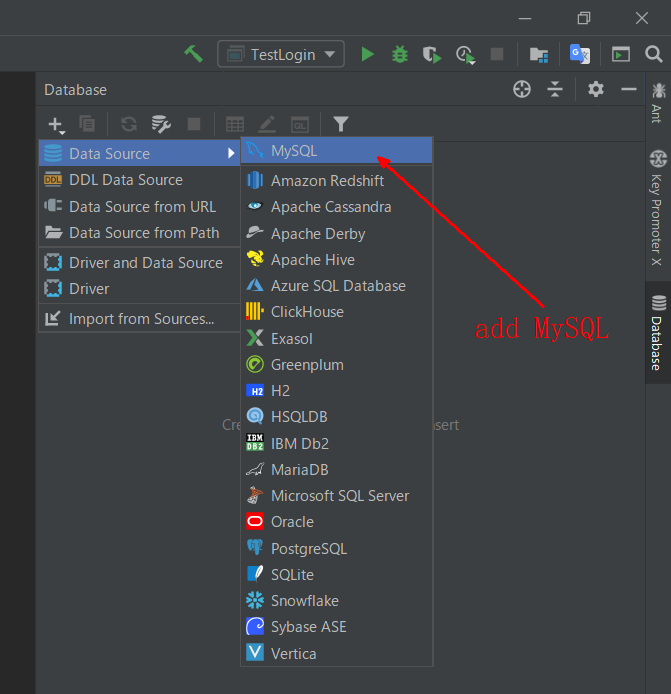Open the Run Anything icon
Viewport: 671px width, 694px height.
pos(621,54)
